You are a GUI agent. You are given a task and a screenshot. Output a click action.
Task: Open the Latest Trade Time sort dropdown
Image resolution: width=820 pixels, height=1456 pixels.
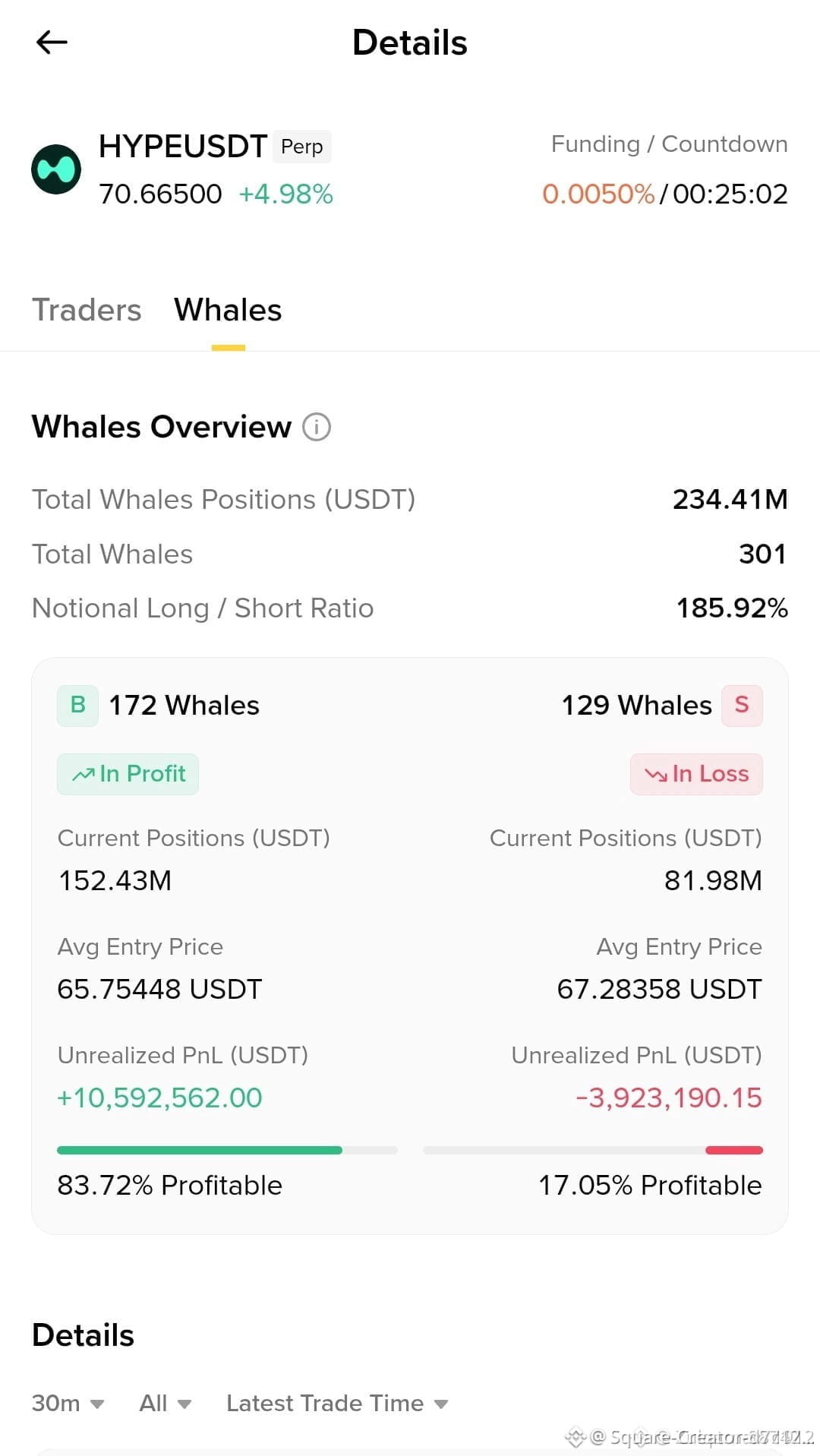[x=337, y=1403]
